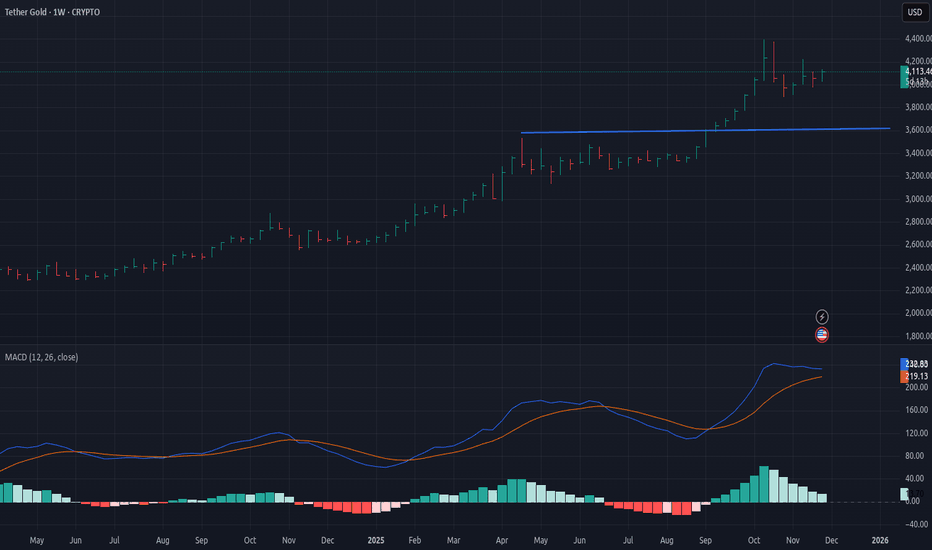The width and height of the screenshot is (932, 550).
Task: Click the highest candlestick wick in October
Action: [x=764, y=41]
